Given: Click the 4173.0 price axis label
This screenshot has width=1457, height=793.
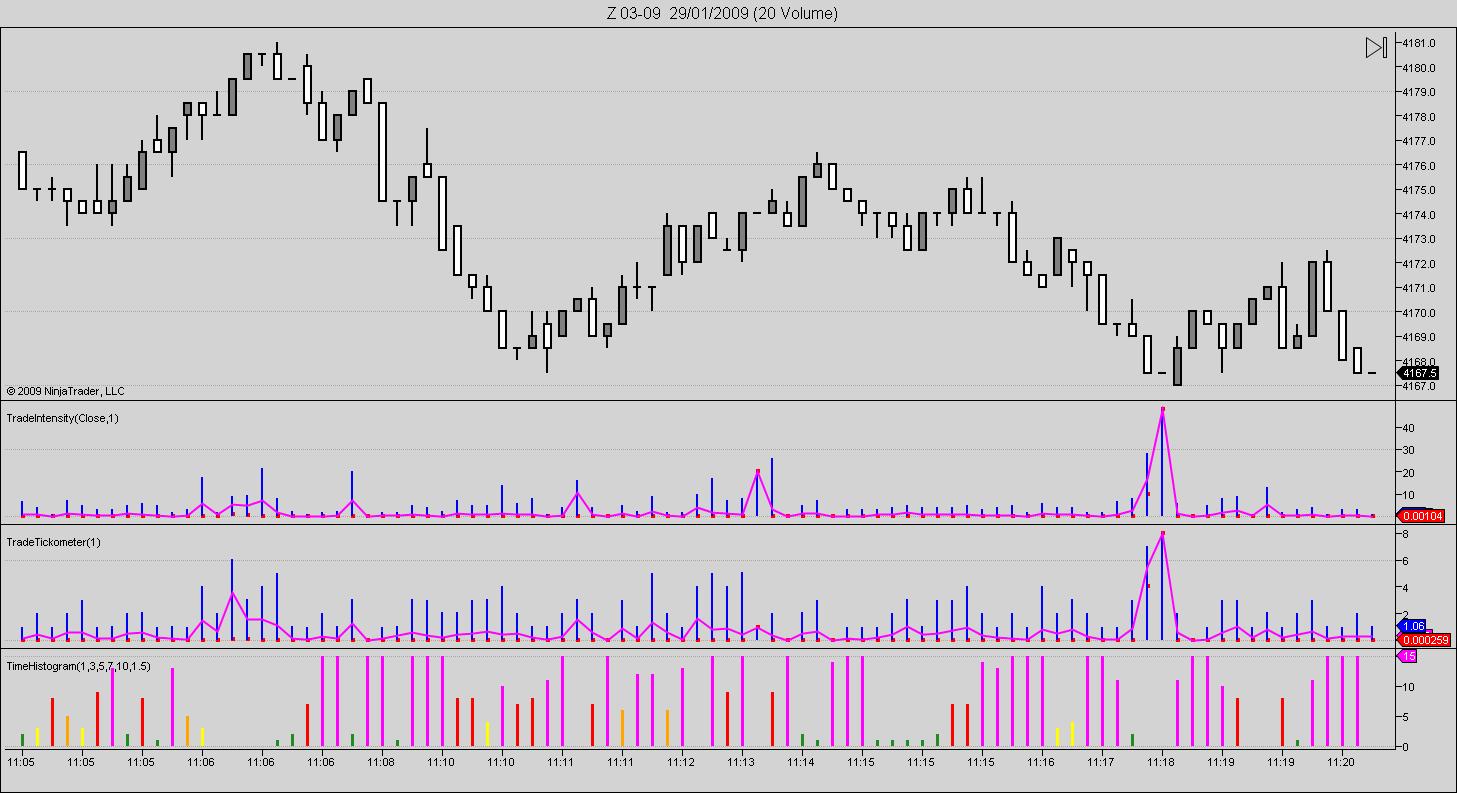Looking at the screenshot, I should click(1419, 239).
